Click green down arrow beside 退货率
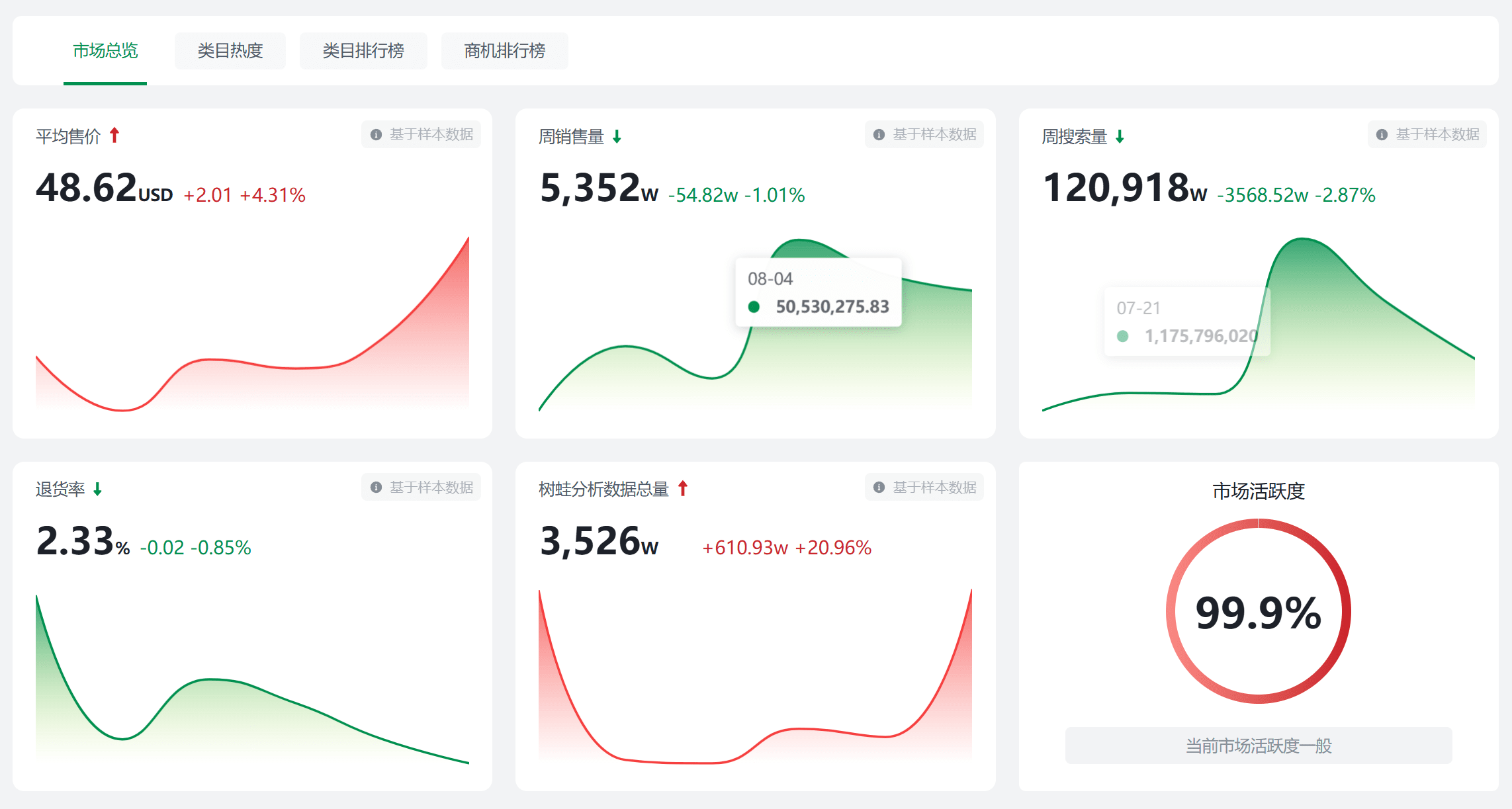 coord(97,490)
